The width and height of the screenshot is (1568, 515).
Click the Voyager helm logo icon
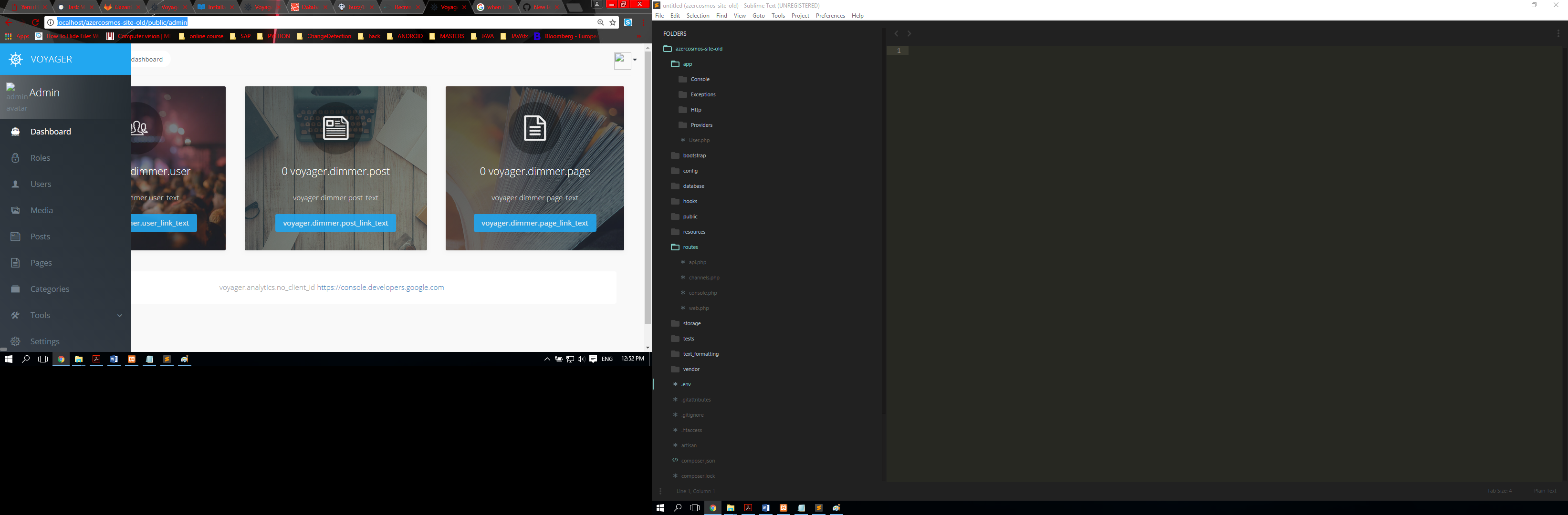click(16, 59)
